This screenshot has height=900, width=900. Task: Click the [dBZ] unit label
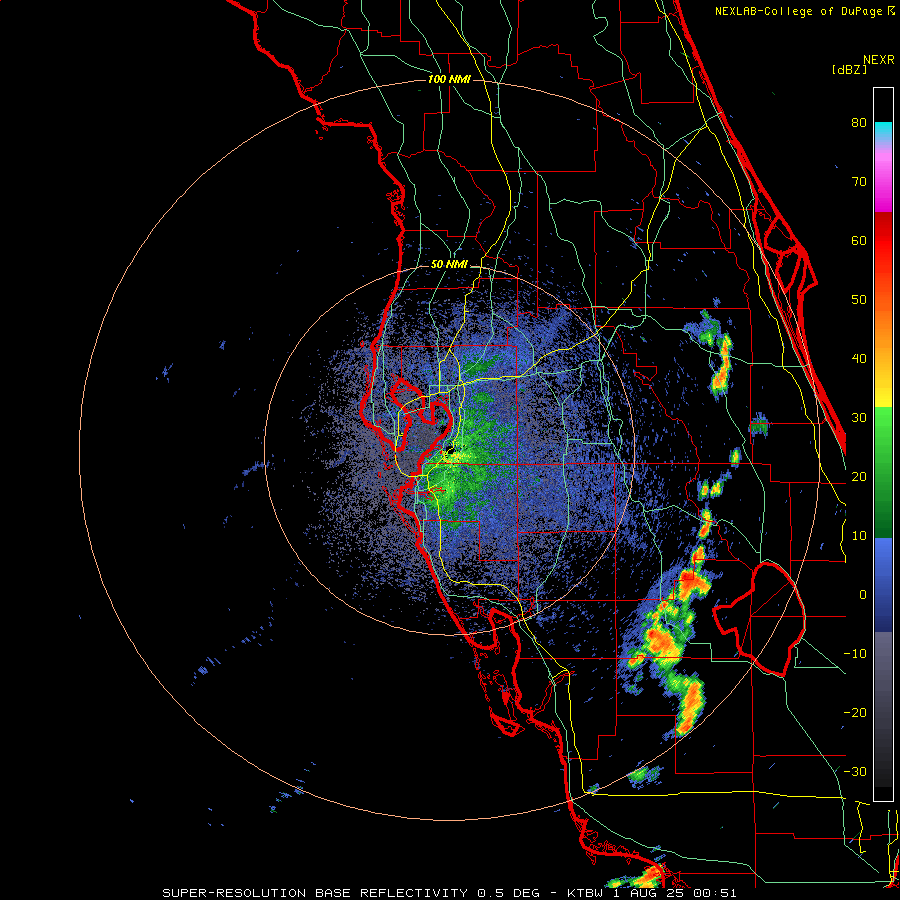[x=849, y=69]
